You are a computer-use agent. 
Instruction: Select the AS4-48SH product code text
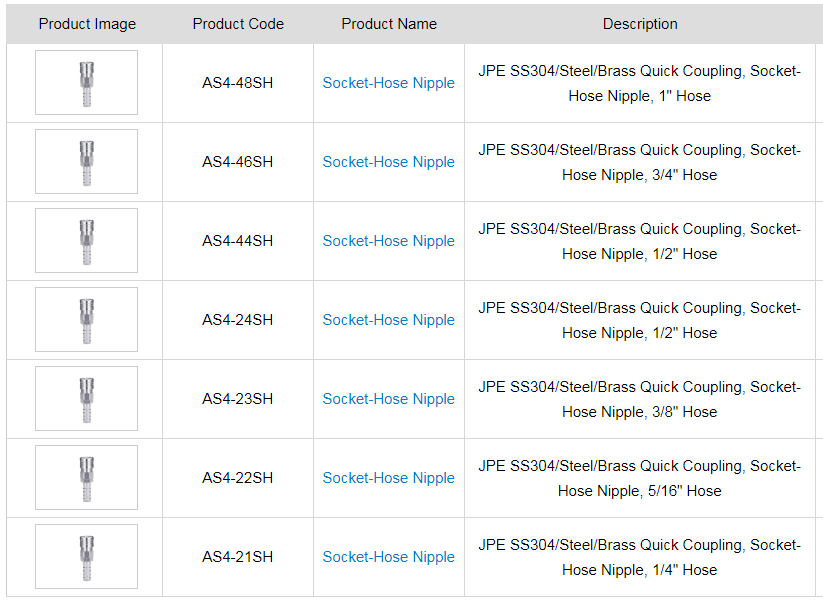point(238,83)
